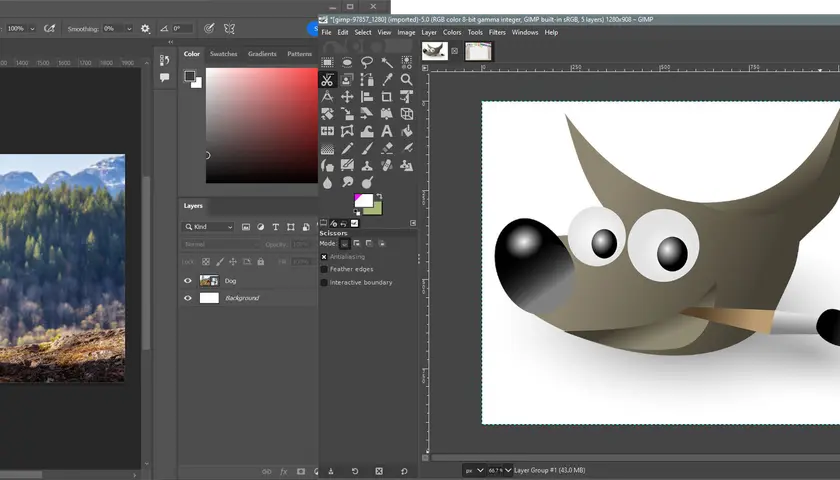Collapse Photoshop panels with double chevron

click(x=171, y=42)
